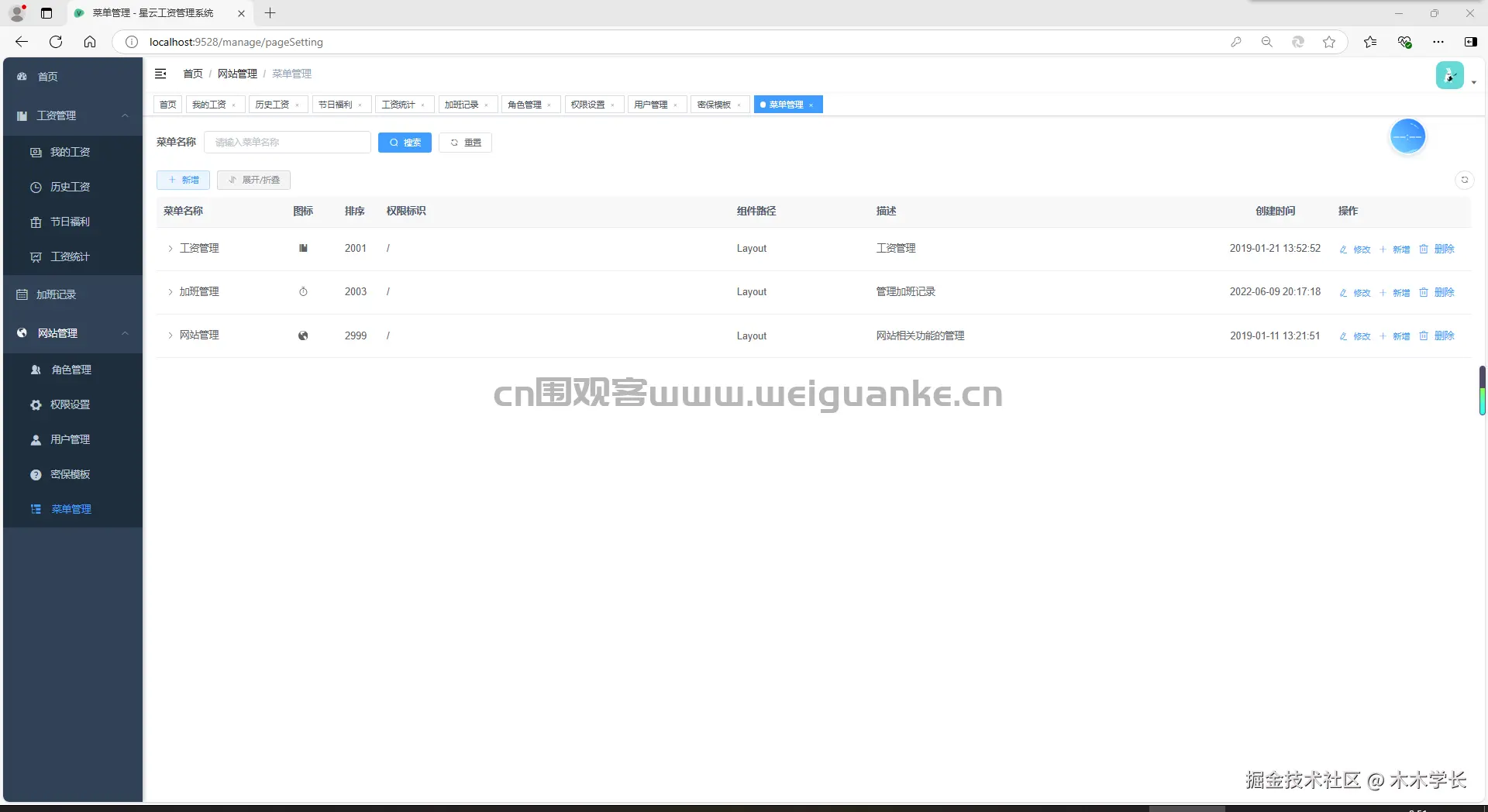
Task: Expand the 加班管理 table row
Action: 170,292
